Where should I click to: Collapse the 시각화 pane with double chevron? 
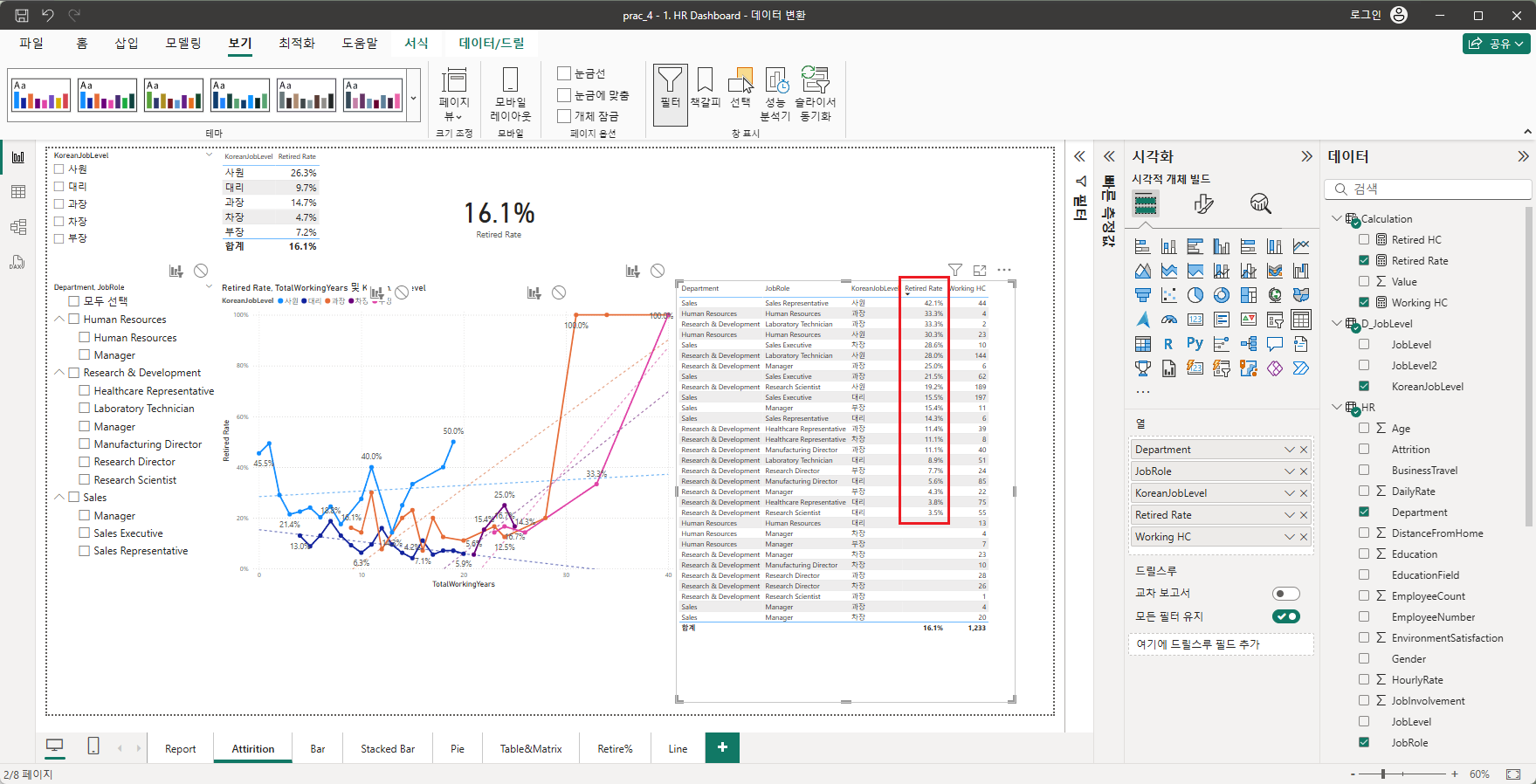[1306, 156]
